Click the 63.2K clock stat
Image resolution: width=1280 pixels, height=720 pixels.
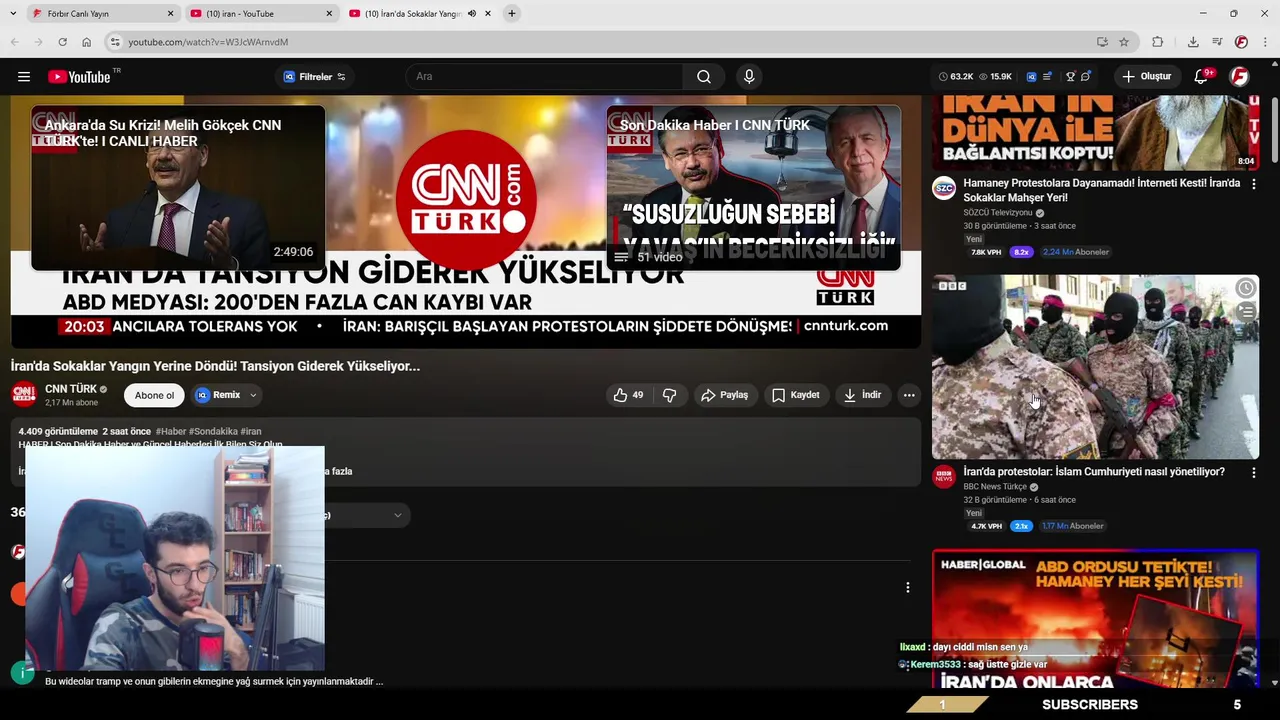[x=956, y=77]
